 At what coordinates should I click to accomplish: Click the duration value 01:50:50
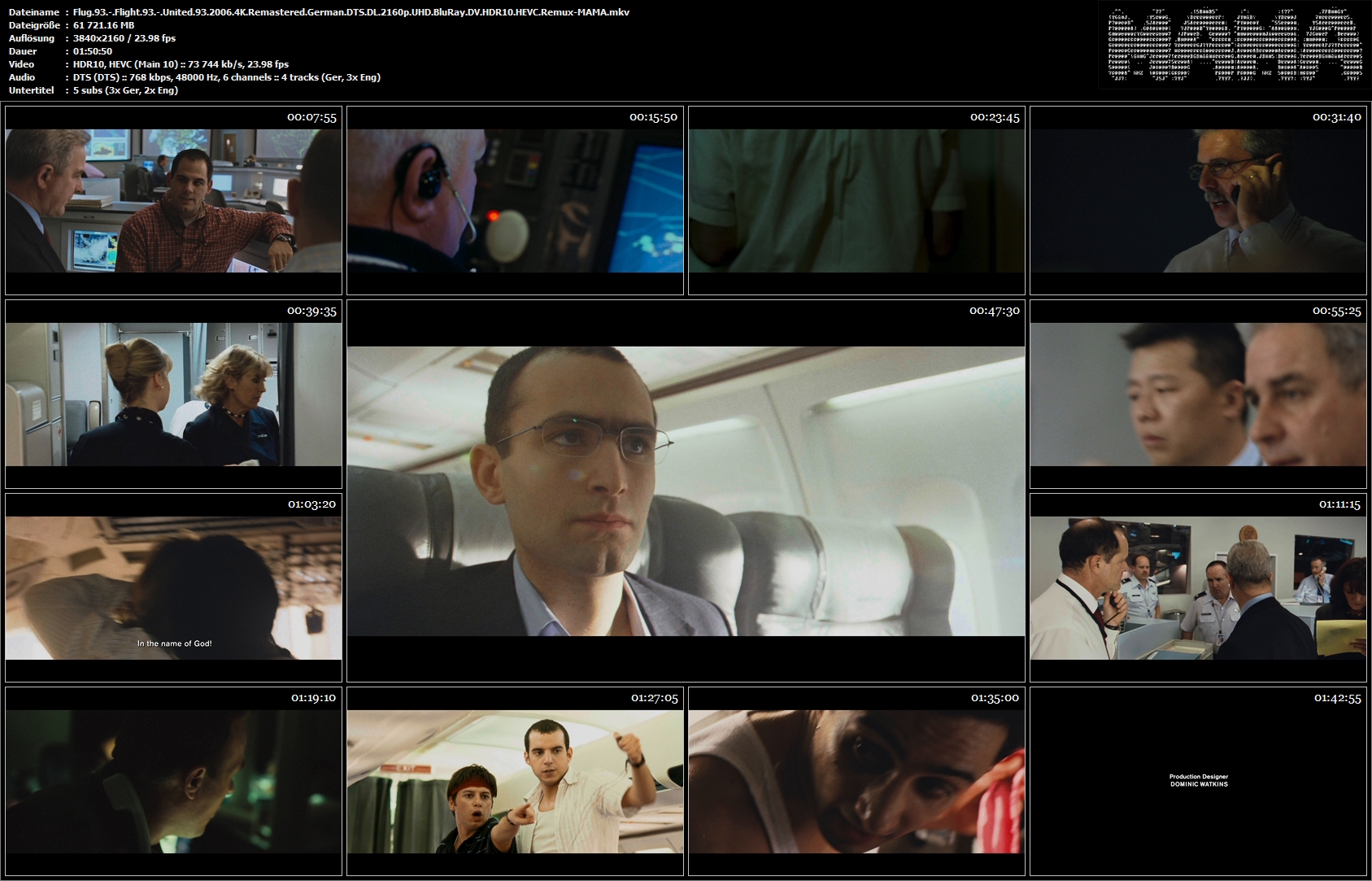click(x=93, y=51)
